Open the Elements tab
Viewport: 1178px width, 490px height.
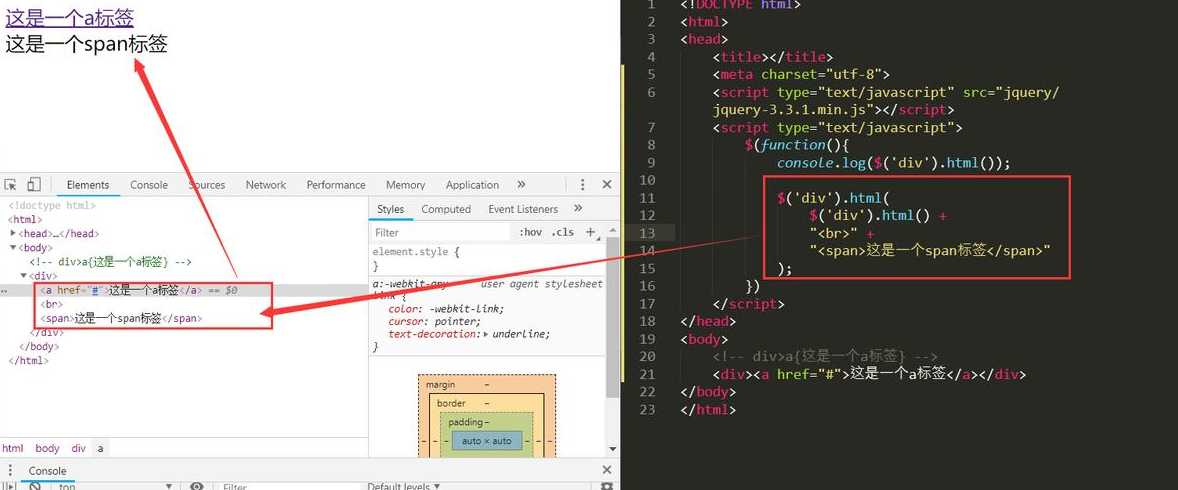tap(88, 185)
